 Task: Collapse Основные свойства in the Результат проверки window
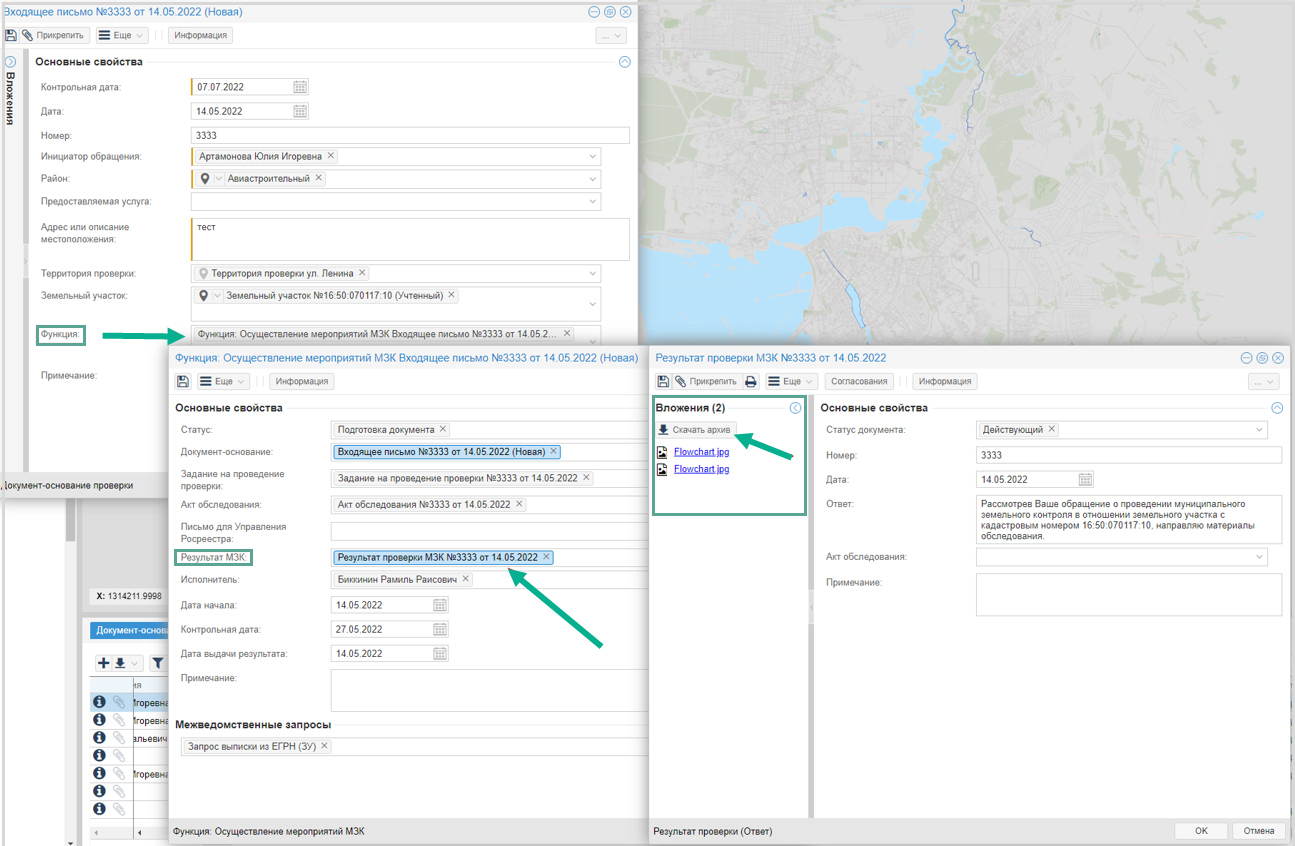(1277, 408)
